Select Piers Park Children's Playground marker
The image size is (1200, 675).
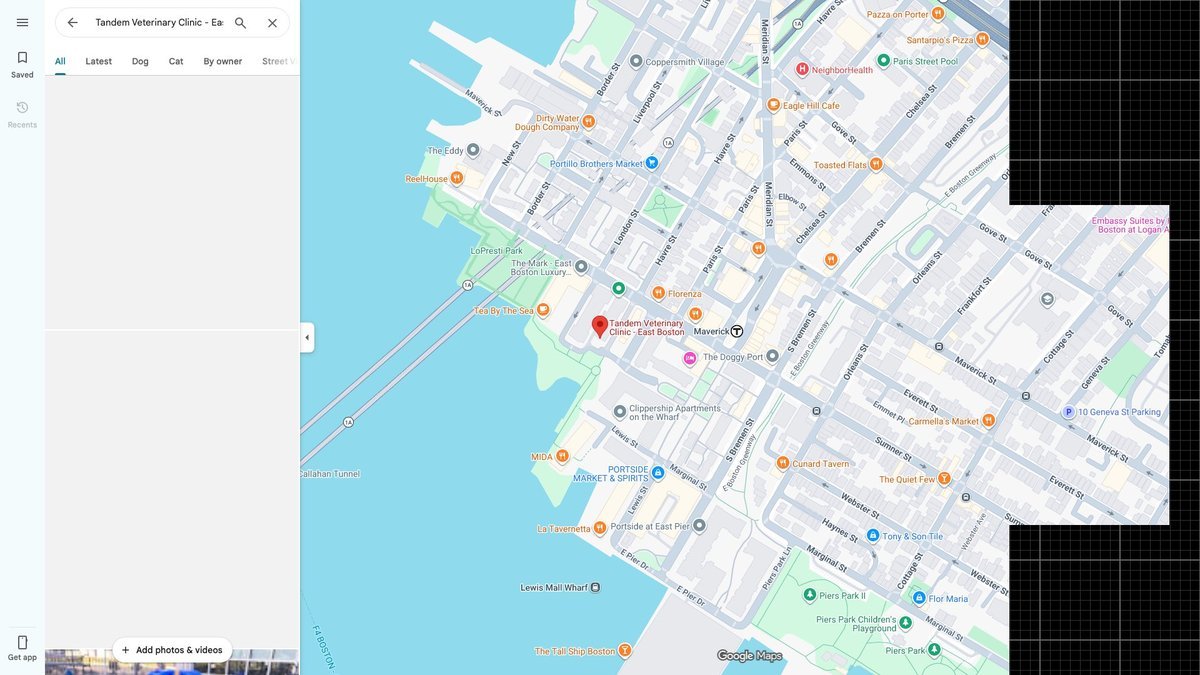click(x=906, y=622)
